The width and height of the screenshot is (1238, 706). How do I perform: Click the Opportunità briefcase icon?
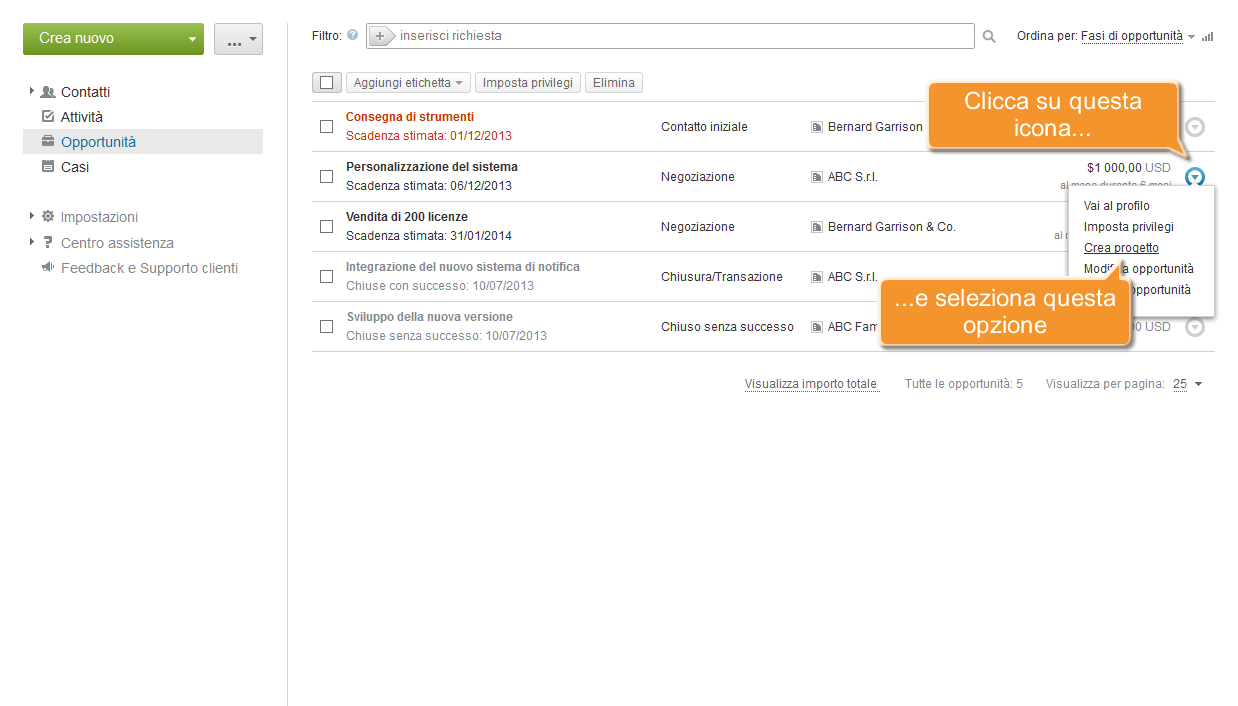(48, 142)
